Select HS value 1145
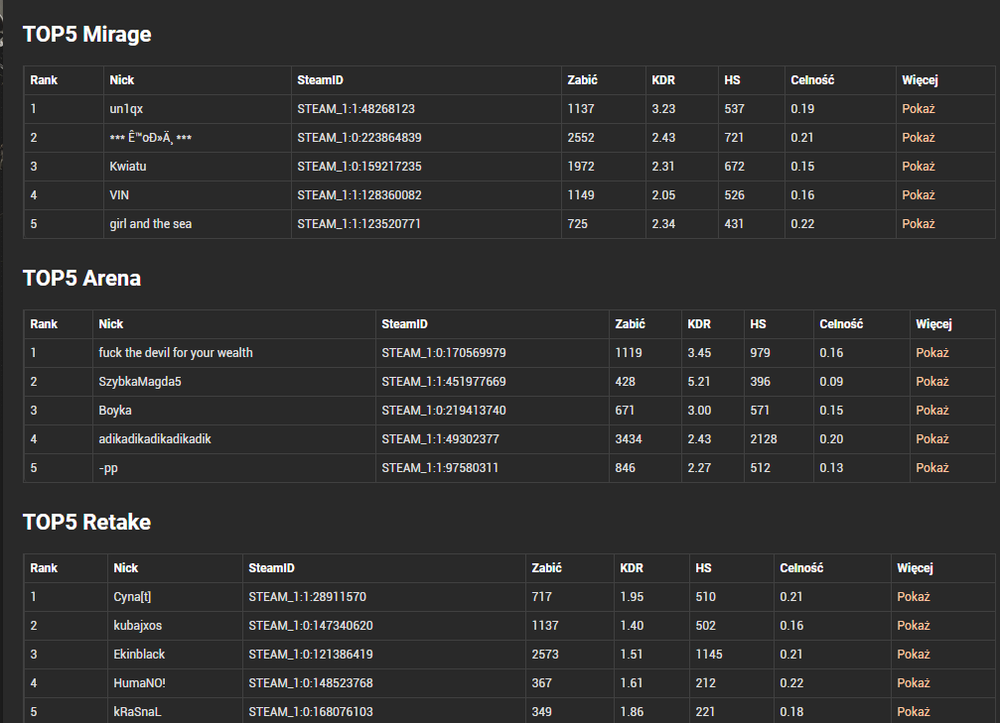Screen dimensions: 1000x723 (x=709, y=655)
